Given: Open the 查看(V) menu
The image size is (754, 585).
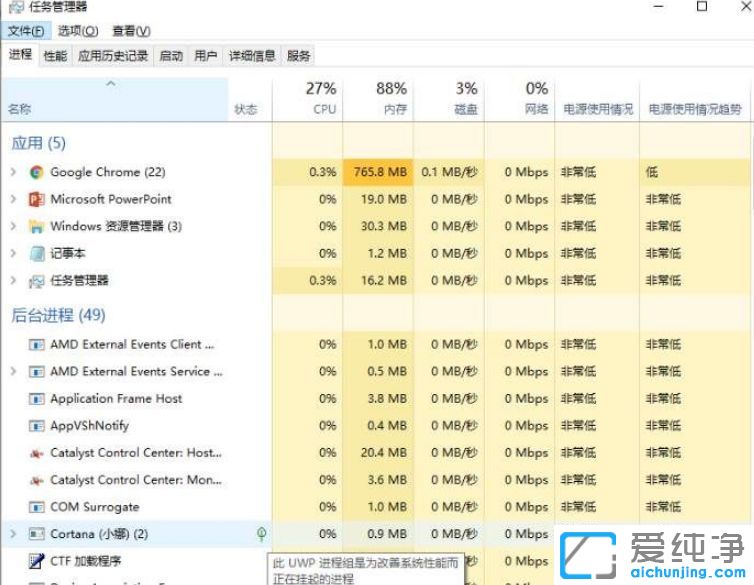Looking at the screenshot, I should pyautogui.click(x=131, y=31).
